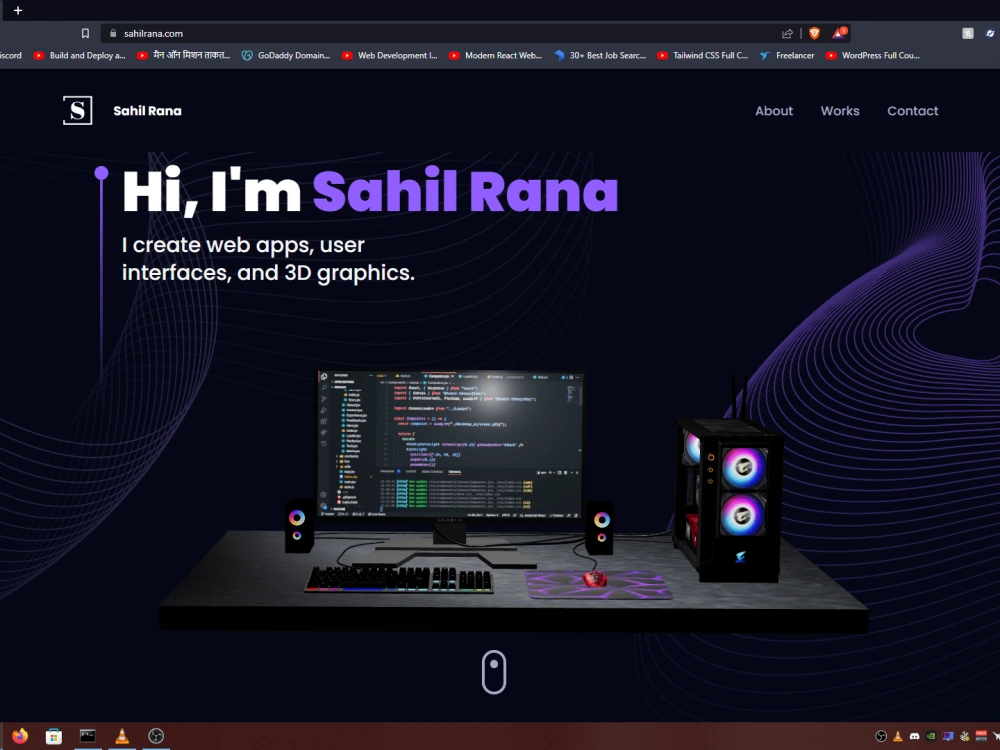This screenshot has height=750, width=1000.
Task: Click the S logo in site header
Action: point(77,110)
